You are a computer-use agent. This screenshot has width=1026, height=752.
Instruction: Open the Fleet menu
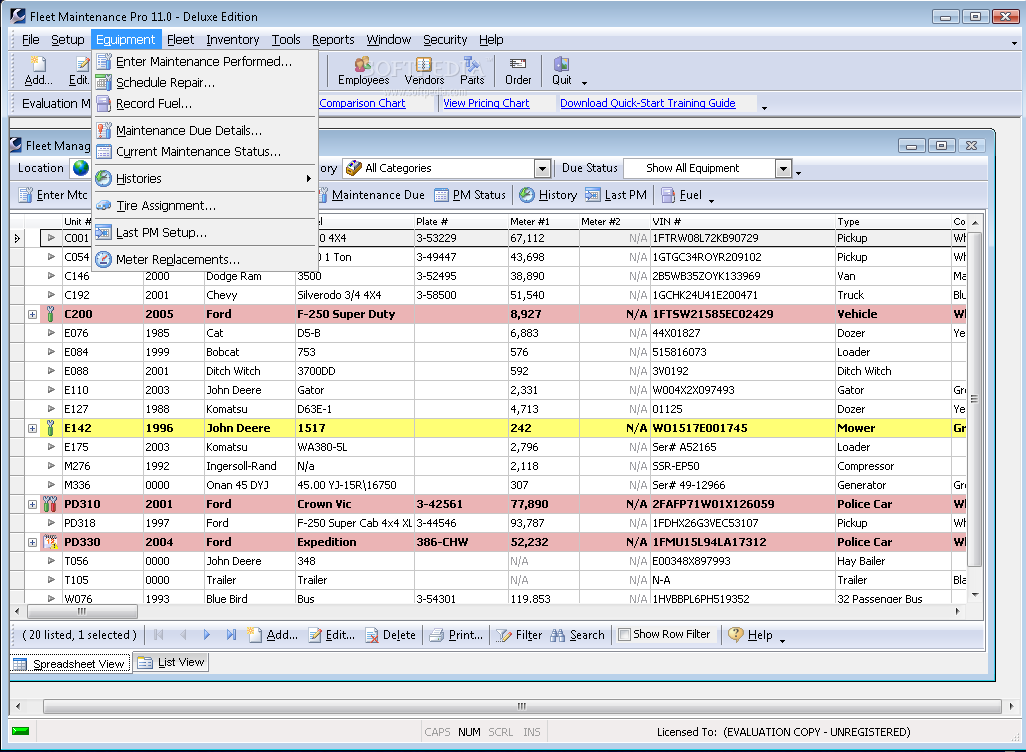tap(180, 40)
